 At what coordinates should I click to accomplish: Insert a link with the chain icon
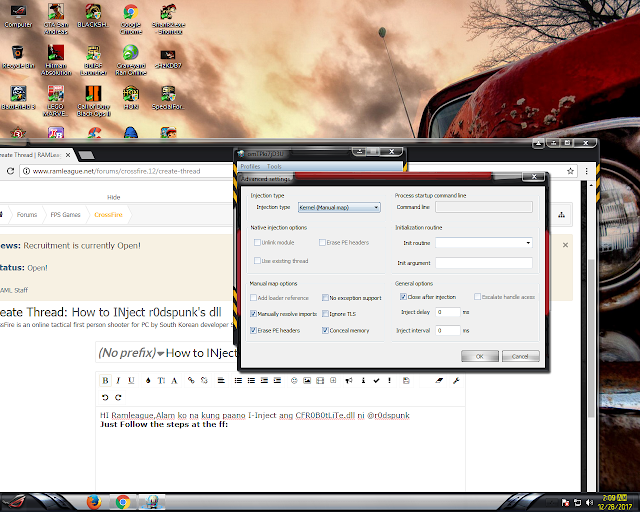pyautogui.click(x=191, y=381)
